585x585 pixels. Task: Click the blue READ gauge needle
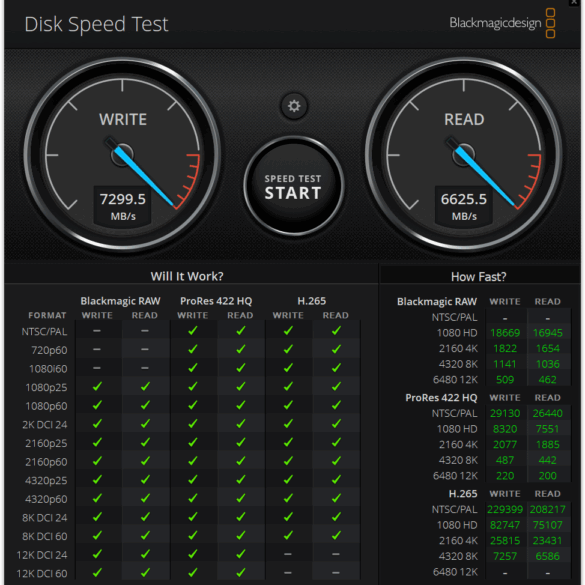tap(484, 175)
